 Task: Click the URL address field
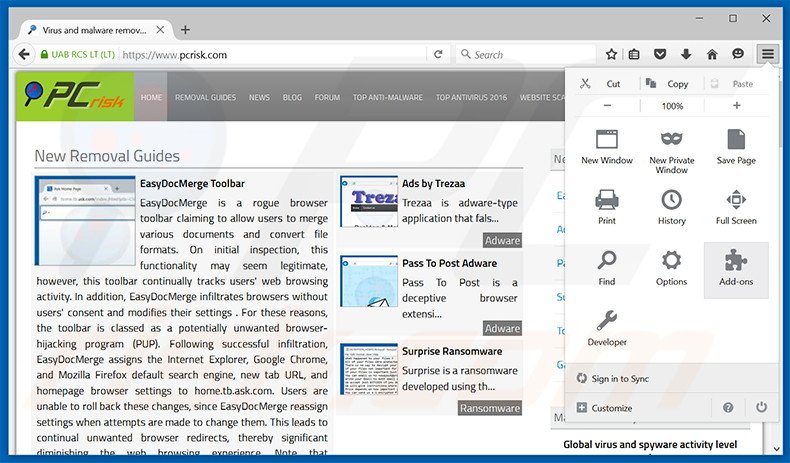(x=275, y=54)
